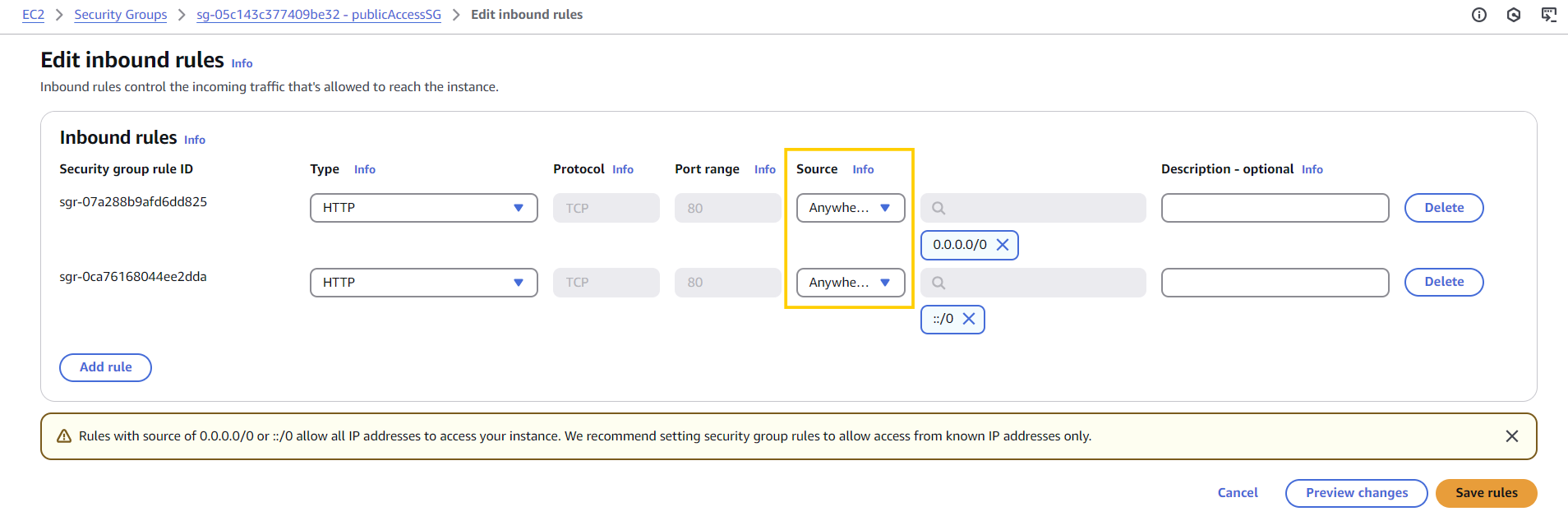Expand Source dropdown for the first rule
Viewport: 1568px width, 516px height.
[x=850, y=208]
